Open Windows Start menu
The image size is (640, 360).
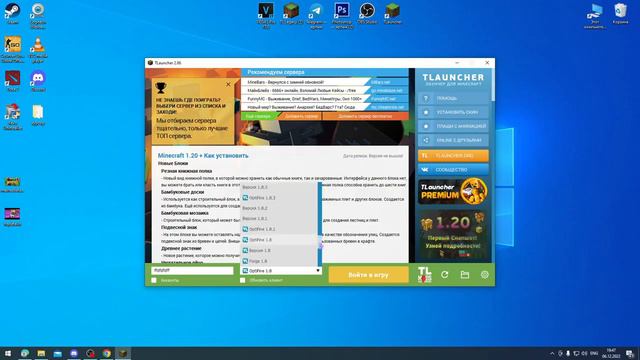tap(8, 353)
